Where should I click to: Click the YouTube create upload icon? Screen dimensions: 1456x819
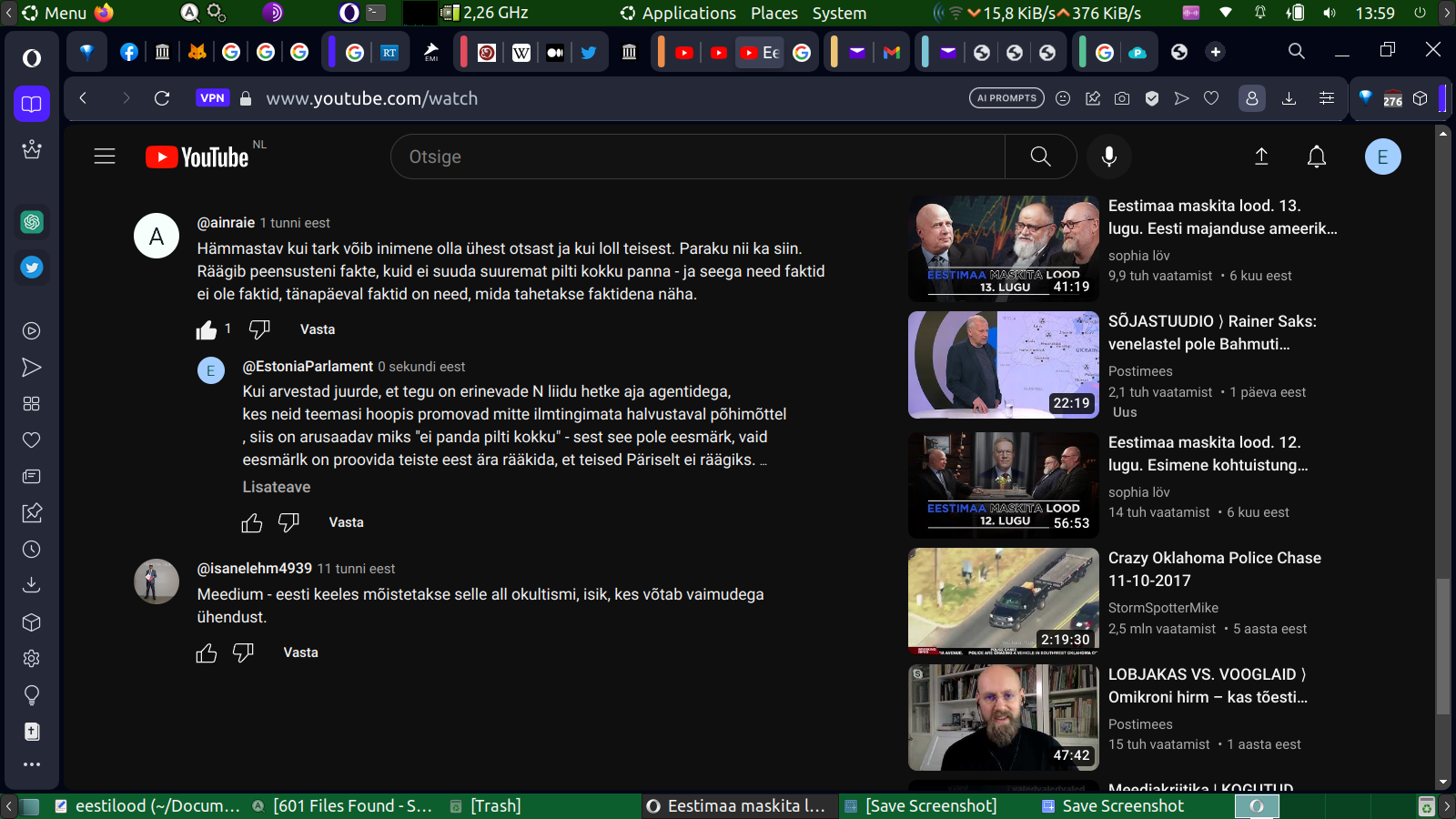coord(1261,157)
